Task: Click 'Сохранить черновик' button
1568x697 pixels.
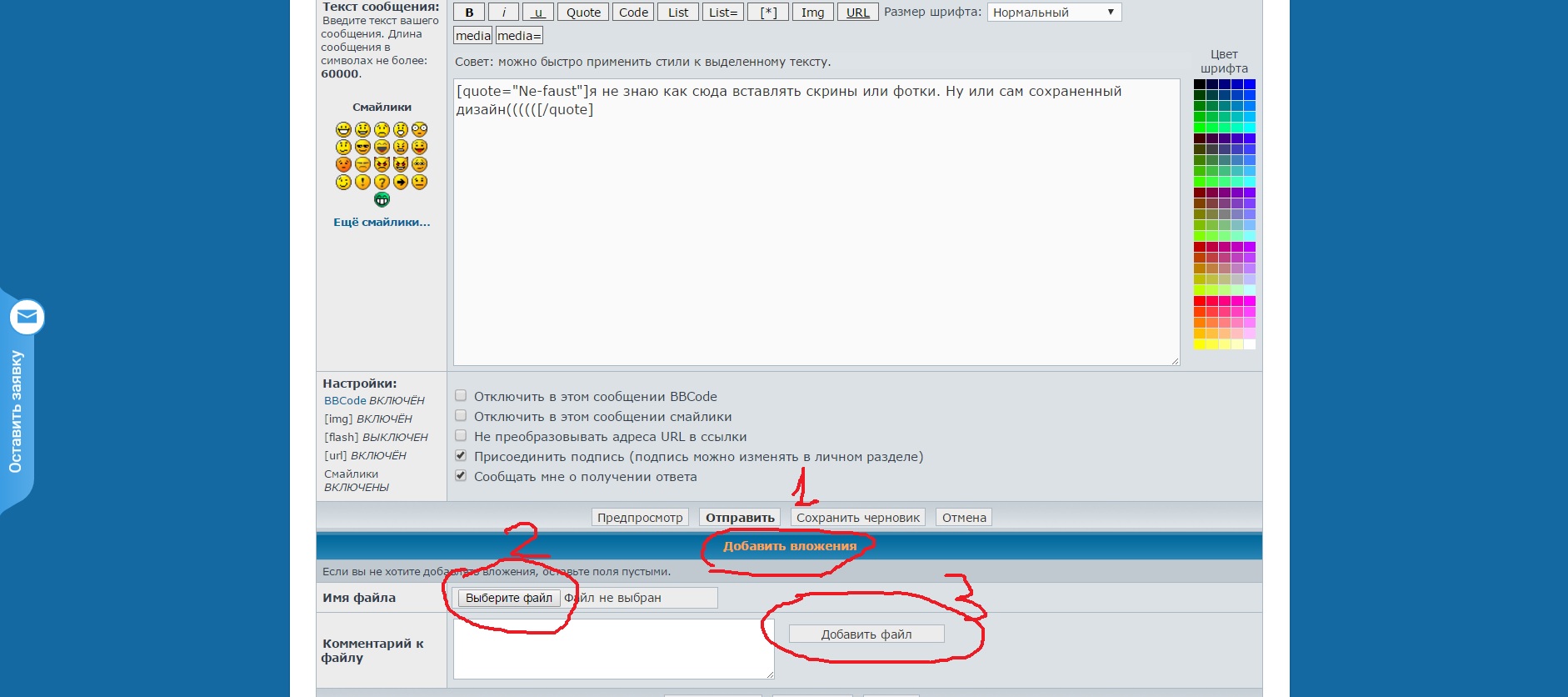Action: click(858, 518)
